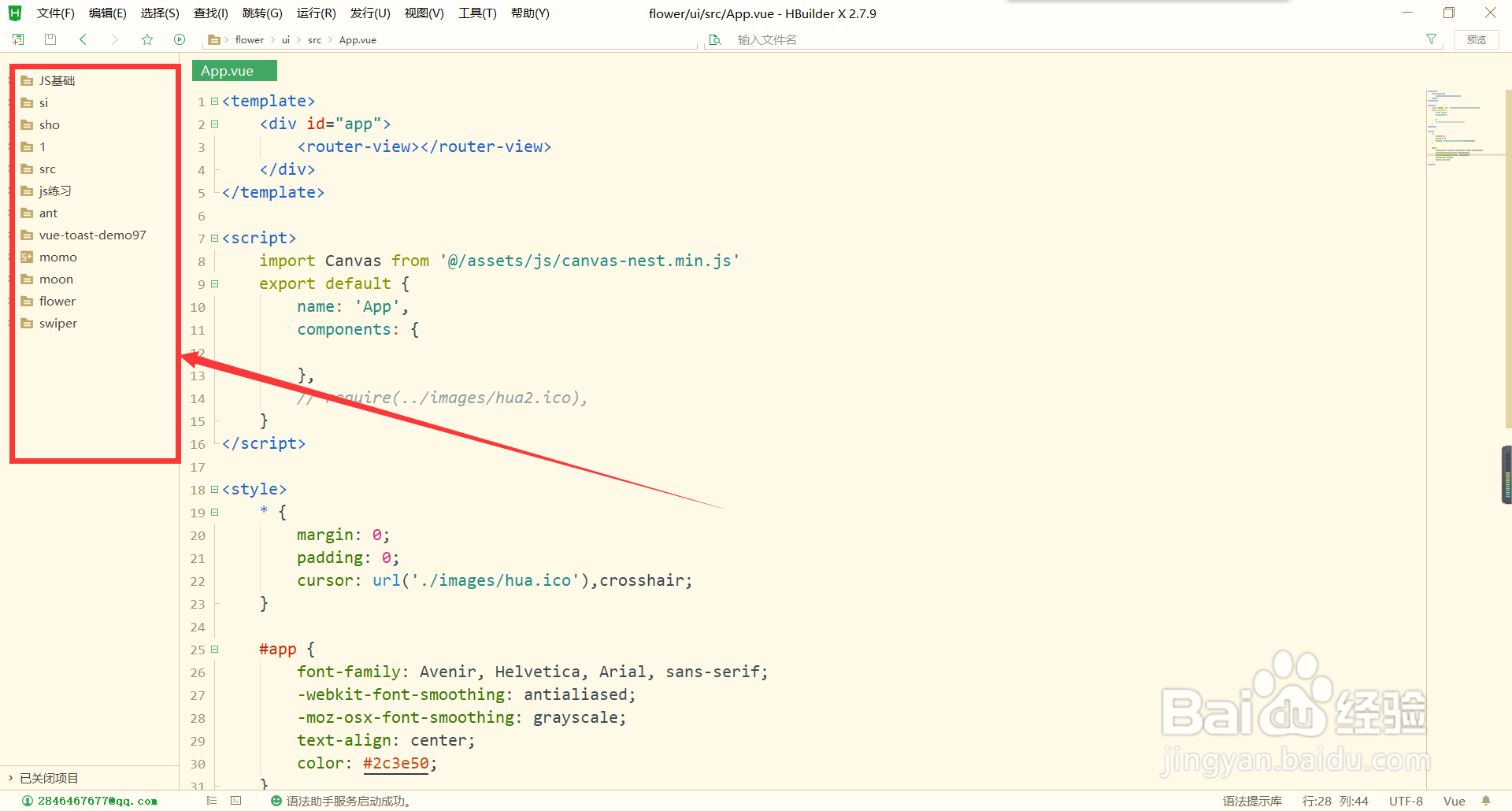Click the save file toolbar icon
1512x811 pixels.
(50, 39)
